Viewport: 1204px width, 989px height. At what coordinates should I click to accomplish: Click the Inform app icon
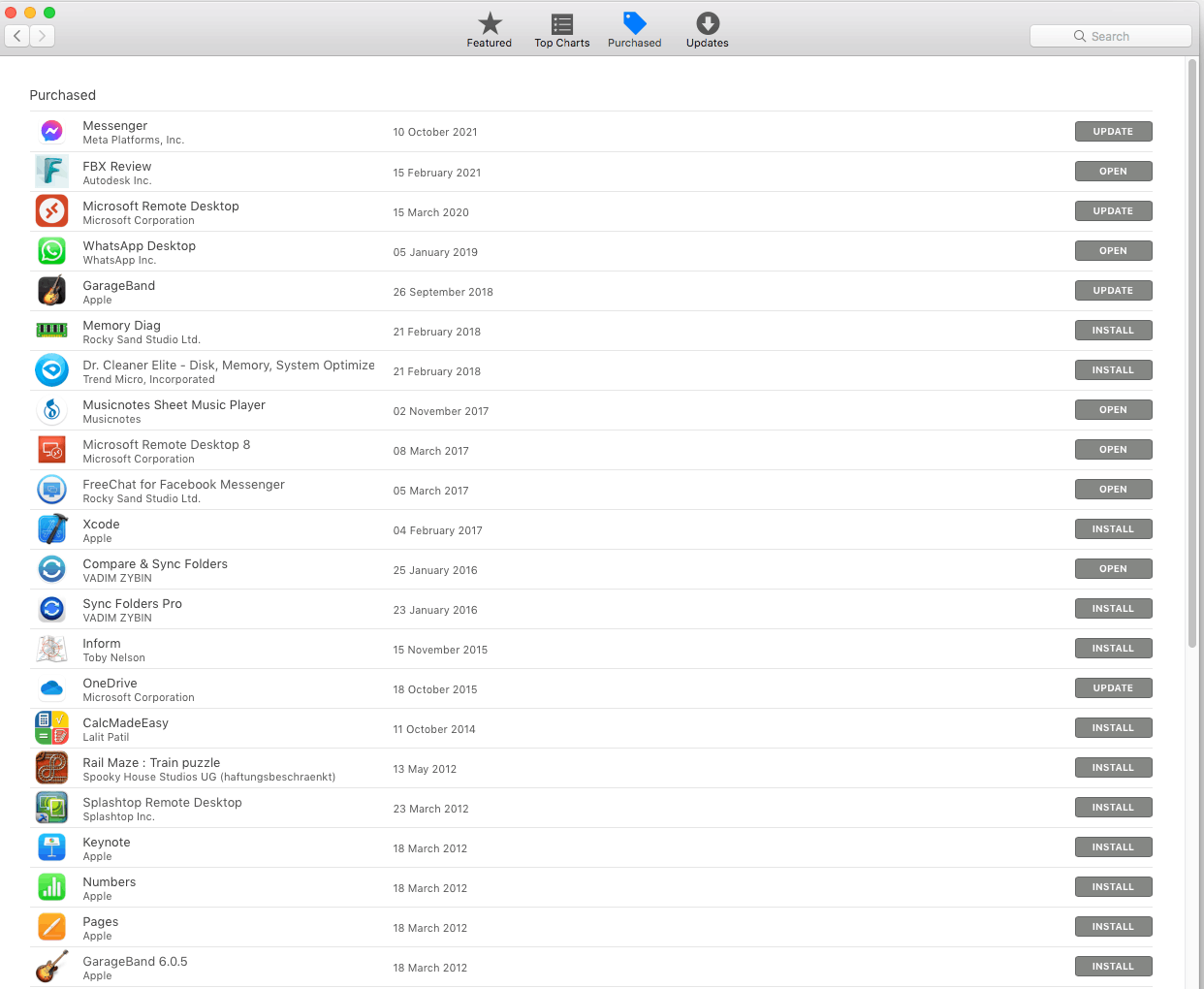(x=52, y=648)
